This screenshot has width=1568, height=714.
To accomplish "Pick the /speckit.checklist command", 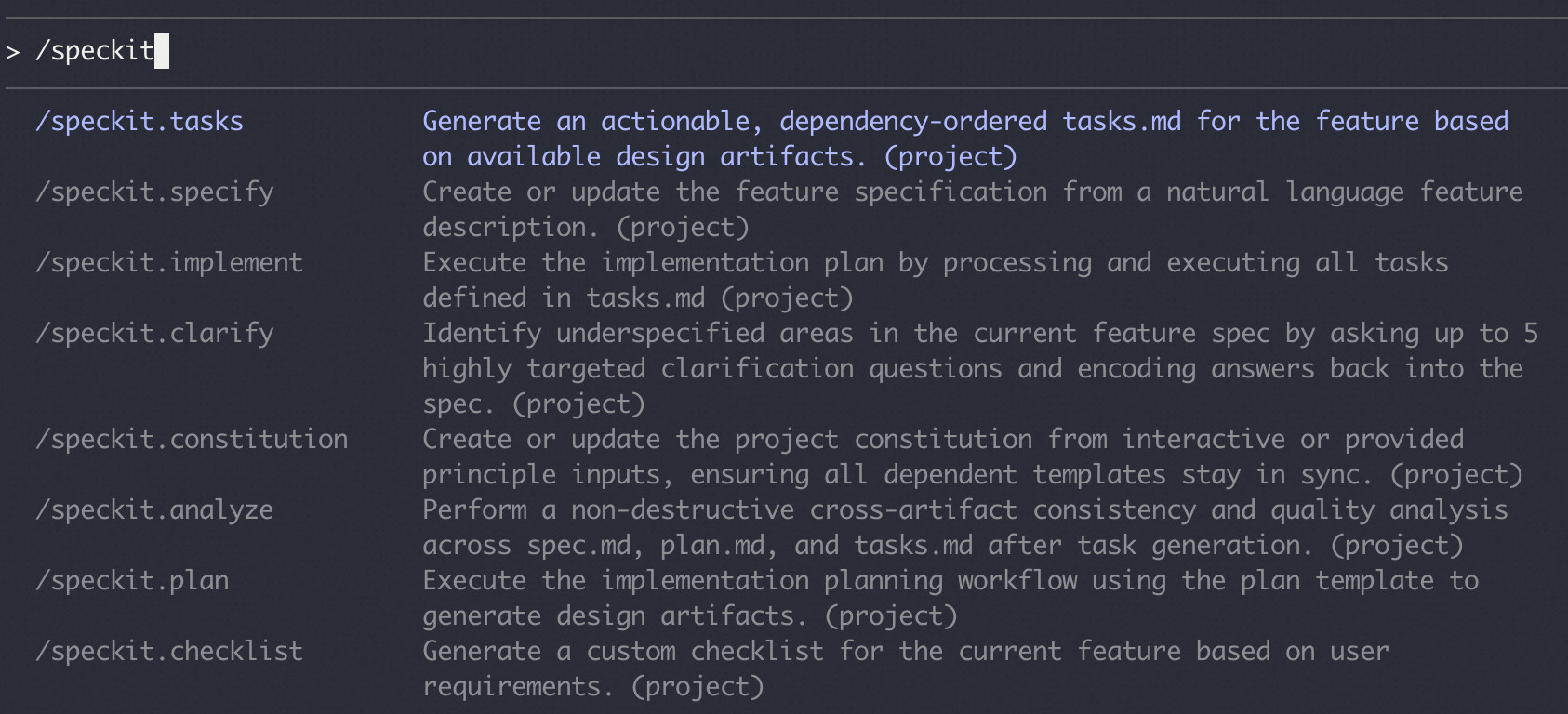I will pyautogui.click(x=168, y=652).
